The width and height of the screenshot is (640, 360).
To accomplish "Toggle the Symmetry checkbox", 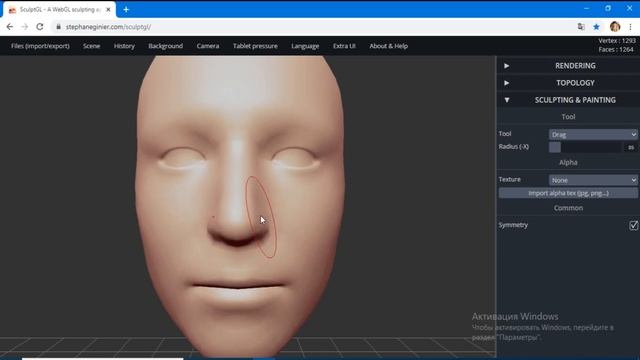I will [633, 225].
